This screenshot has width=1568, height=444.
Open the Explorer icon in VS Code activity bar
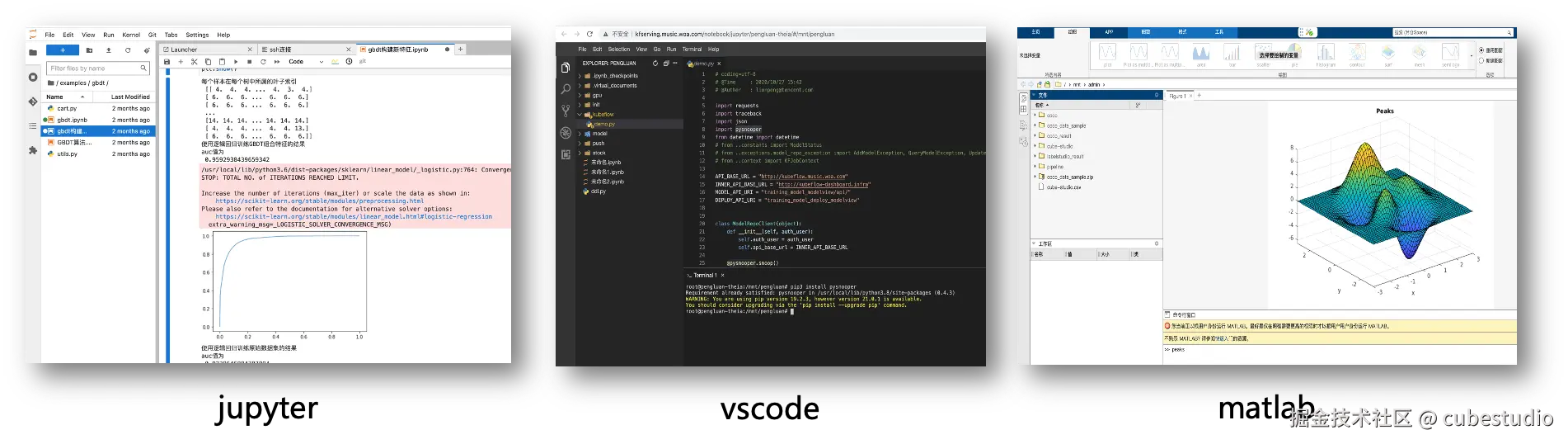[x=566, y=68]
